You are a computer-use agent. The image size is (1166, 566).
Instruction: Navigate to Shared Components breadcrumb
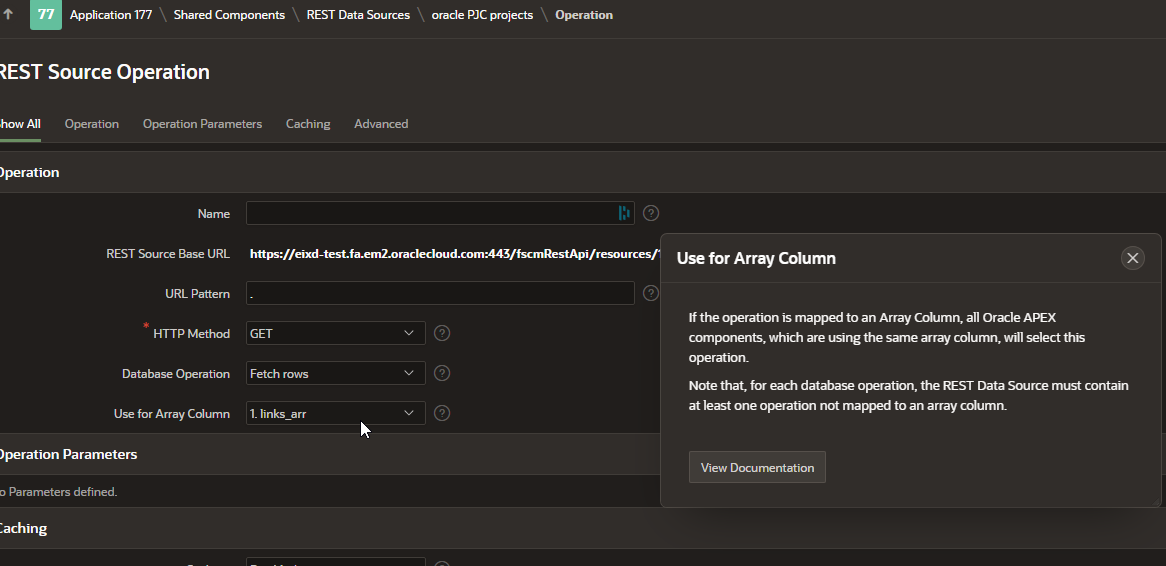pyautogui.click(x=229, y=15)
